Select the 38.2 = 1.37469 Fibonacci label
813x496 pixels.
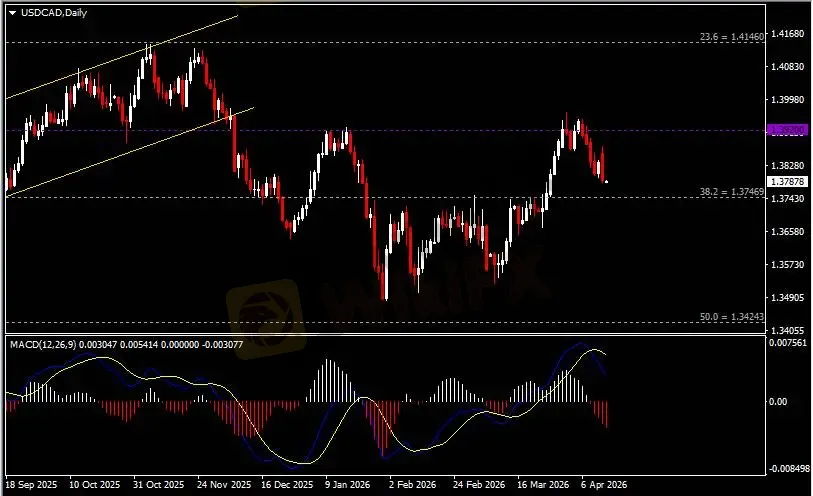pos(732,192)
